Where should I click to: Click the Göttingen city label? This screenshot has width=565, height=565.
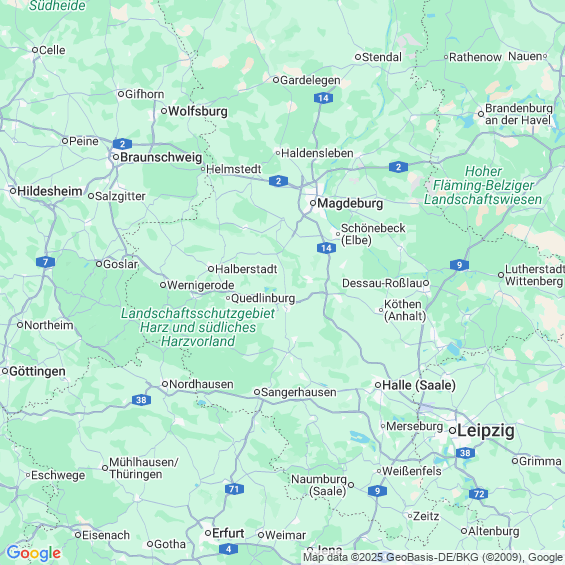click(x=37, y=371)
